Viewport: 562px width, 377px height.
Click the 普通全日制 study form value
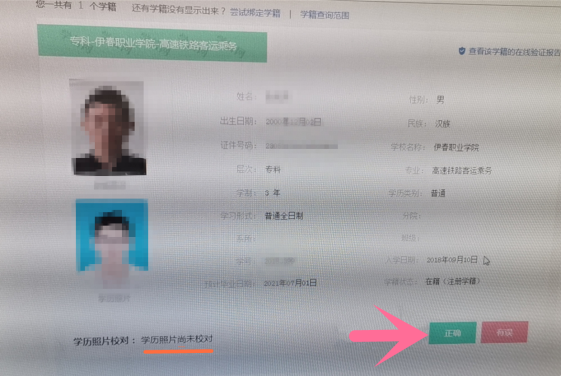[284, 216]
